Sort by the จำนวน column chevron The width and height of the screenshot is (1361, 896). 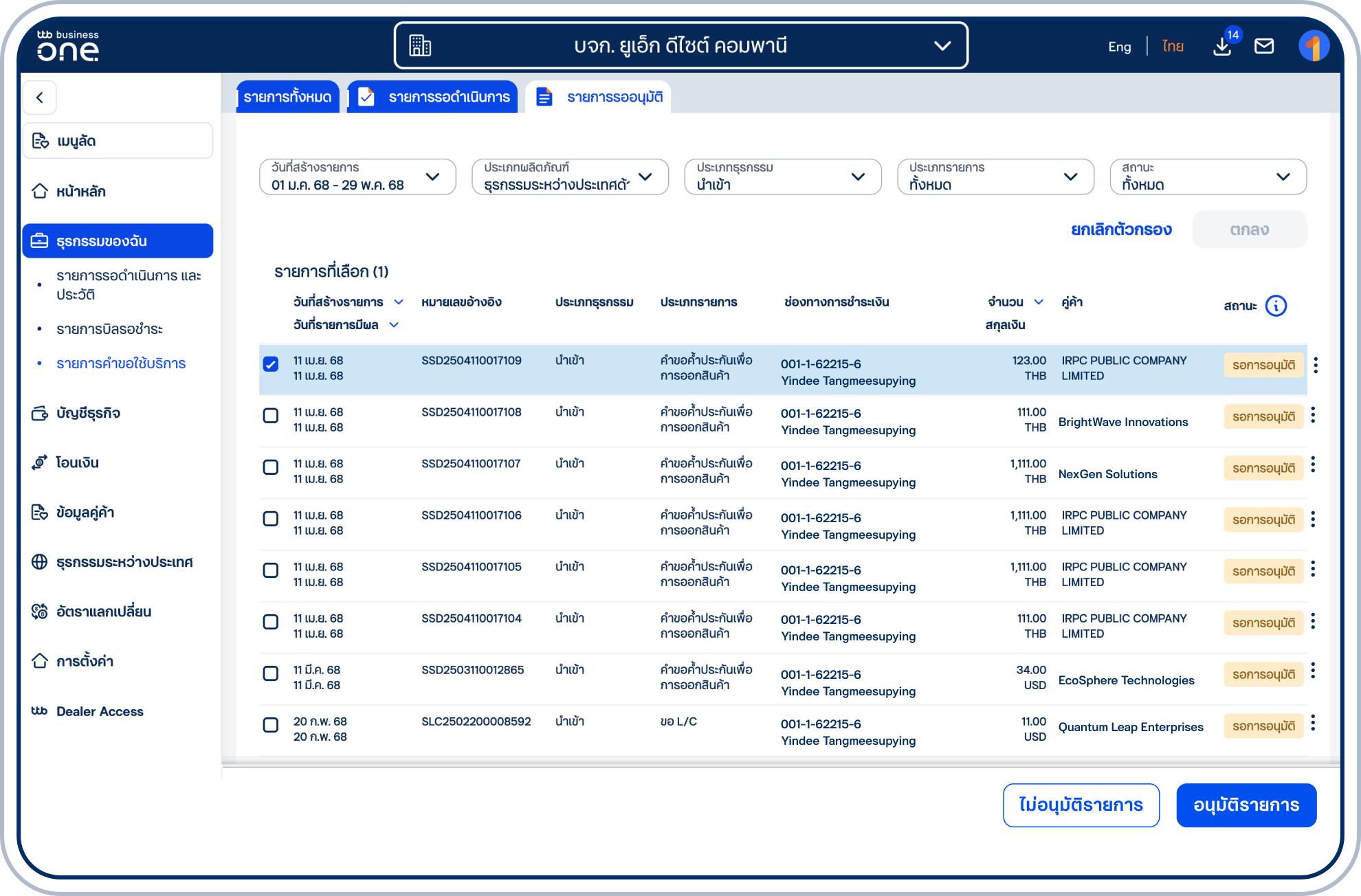(1039, 302)
